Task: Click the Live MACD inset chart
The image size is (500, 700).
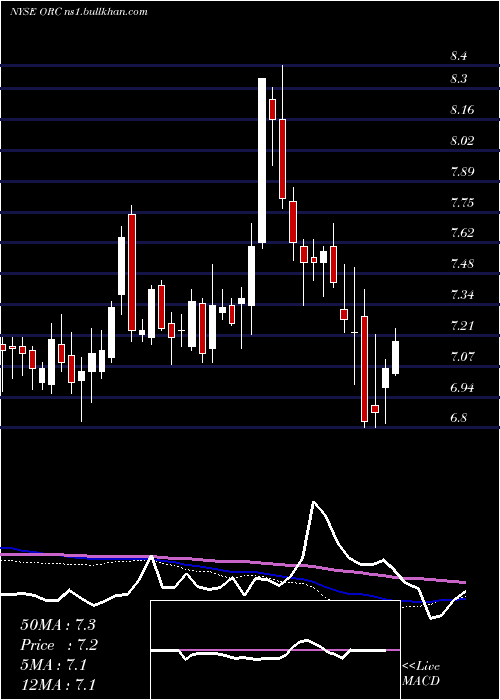Action: [x=275, y=650]
